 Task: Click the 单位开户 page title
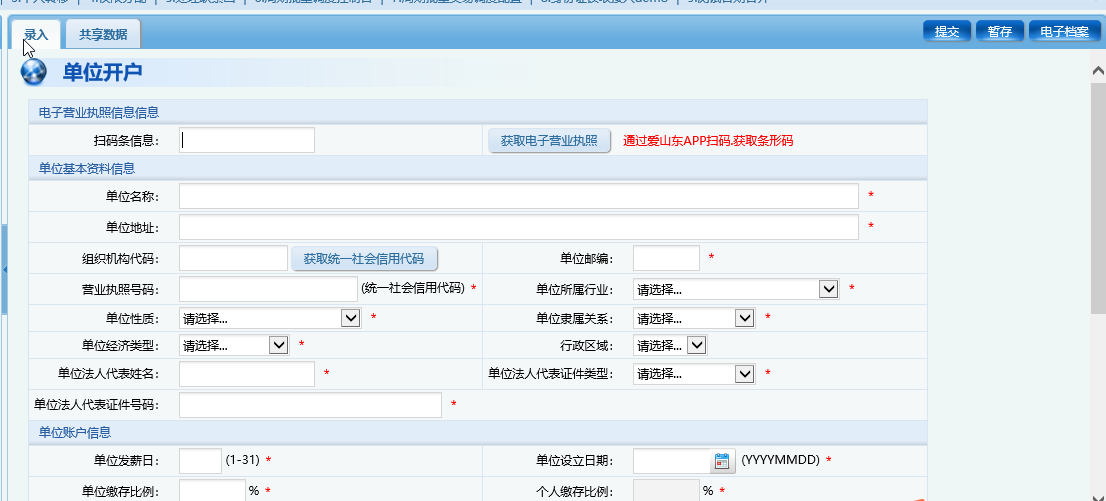(102, 72)
